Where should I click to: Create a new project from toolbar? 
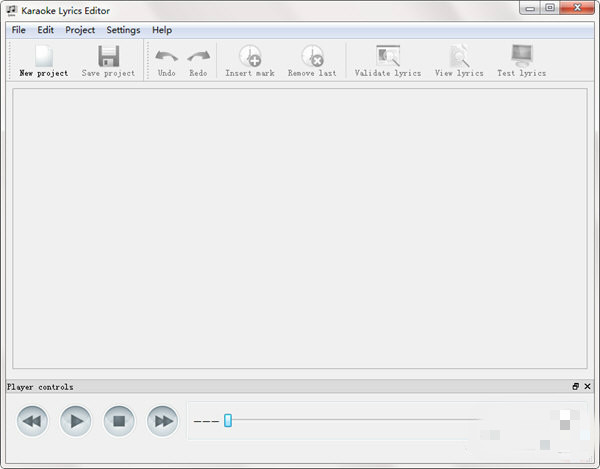pyautogui.click(x=44, y=61)
